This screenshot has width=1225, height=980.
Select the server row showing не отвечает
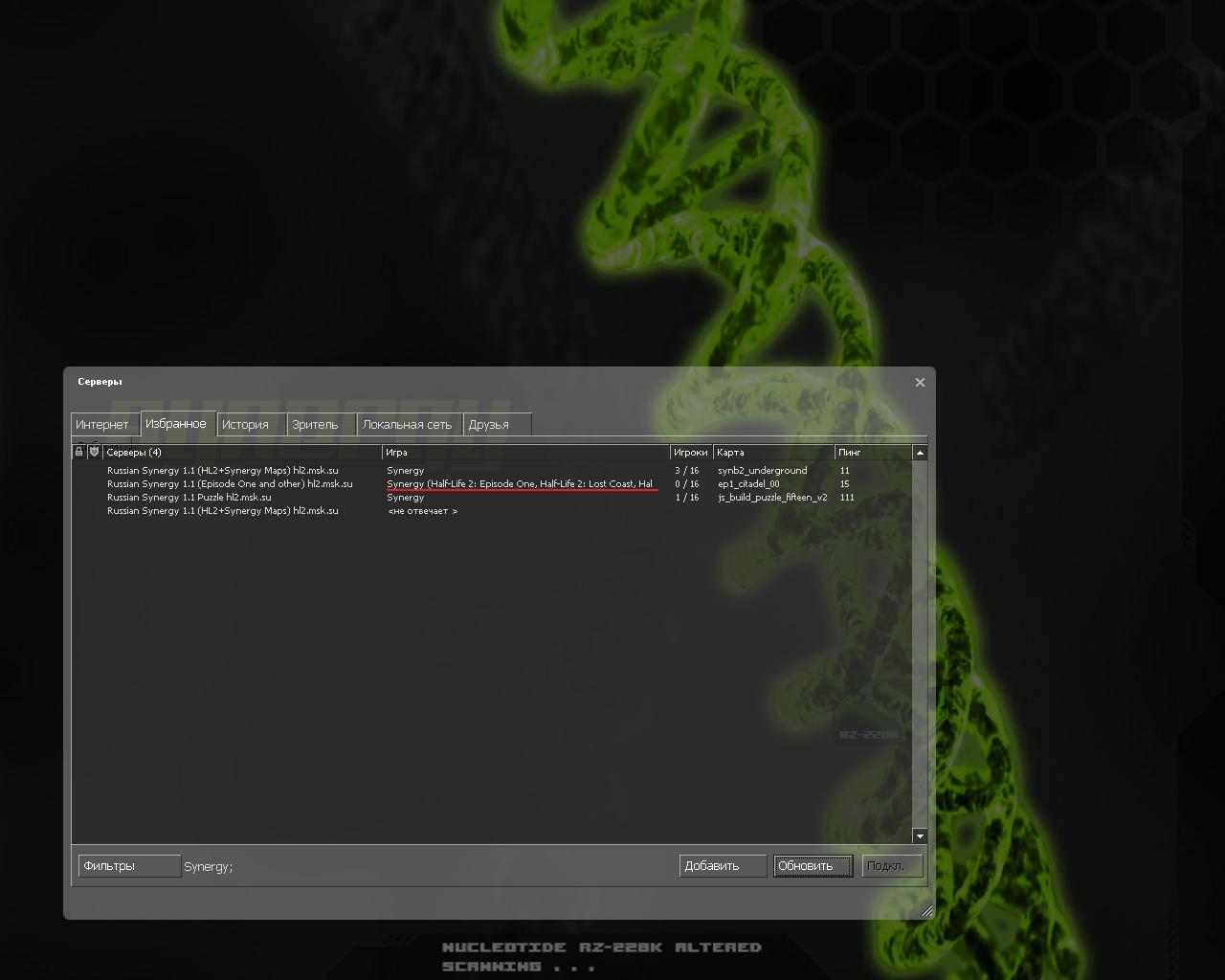[x=492, y=511]
